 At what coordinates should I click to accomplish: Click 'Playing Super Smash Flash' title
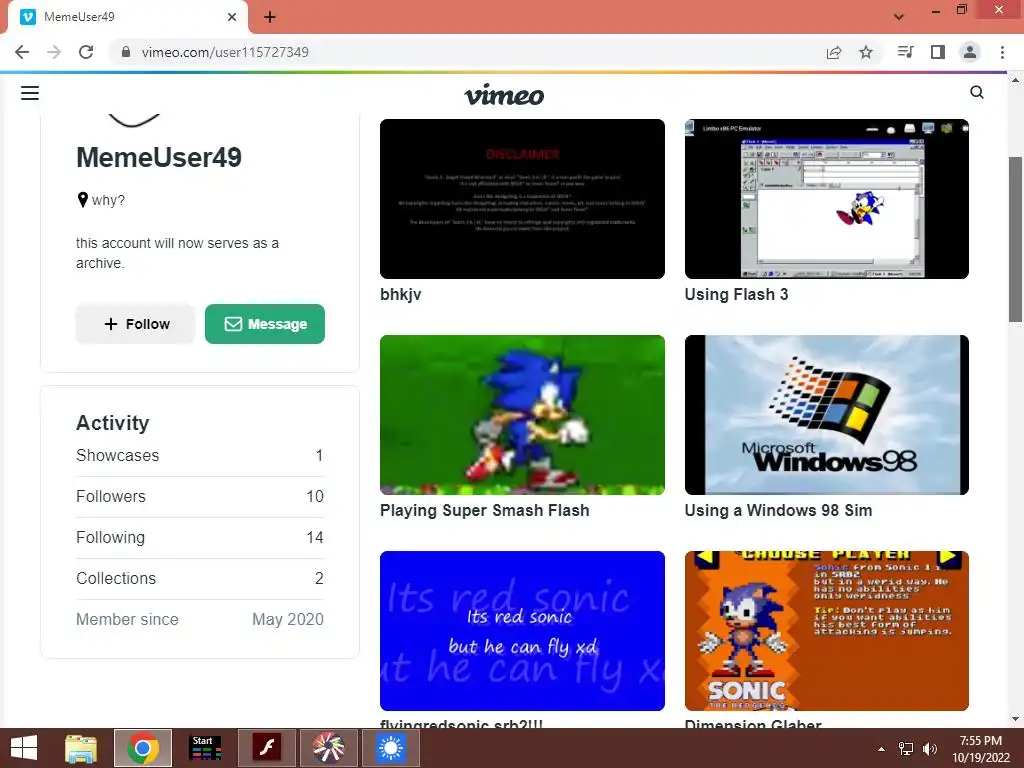click(x=485, y=511)
